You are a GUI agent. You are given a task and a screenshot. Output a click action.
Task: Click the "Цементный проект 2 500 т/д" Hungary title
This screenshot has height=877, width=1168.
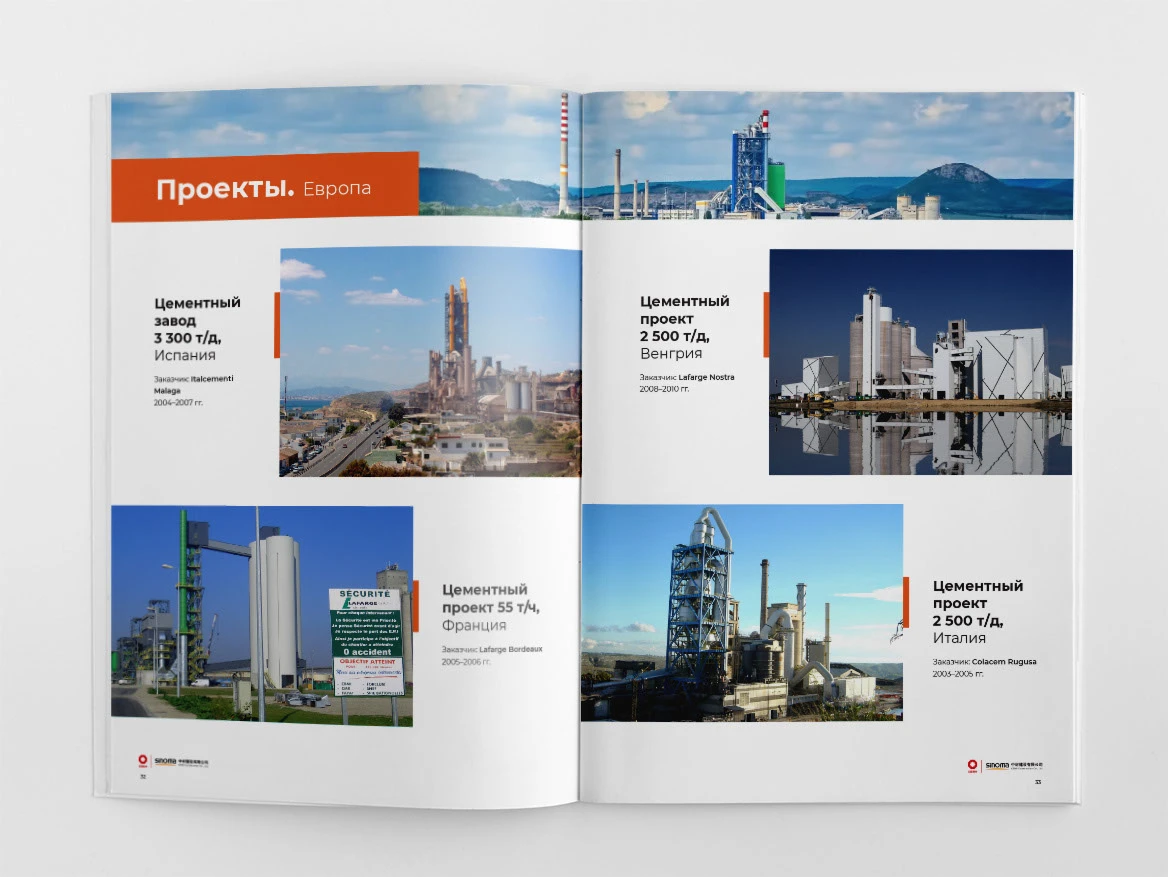[684, 318]
